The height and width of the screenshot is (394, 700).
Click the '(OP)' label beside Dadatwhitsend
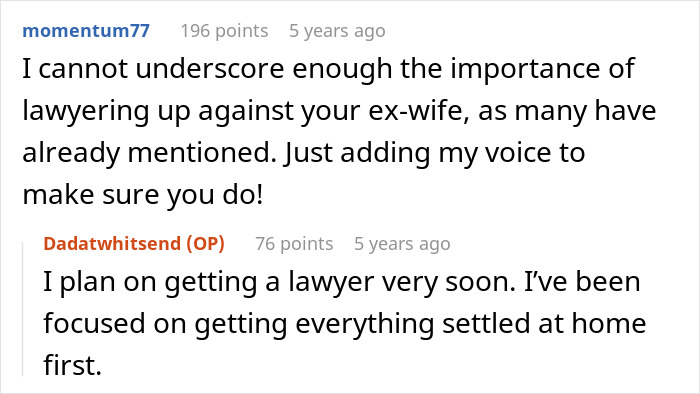pos(205,244)
